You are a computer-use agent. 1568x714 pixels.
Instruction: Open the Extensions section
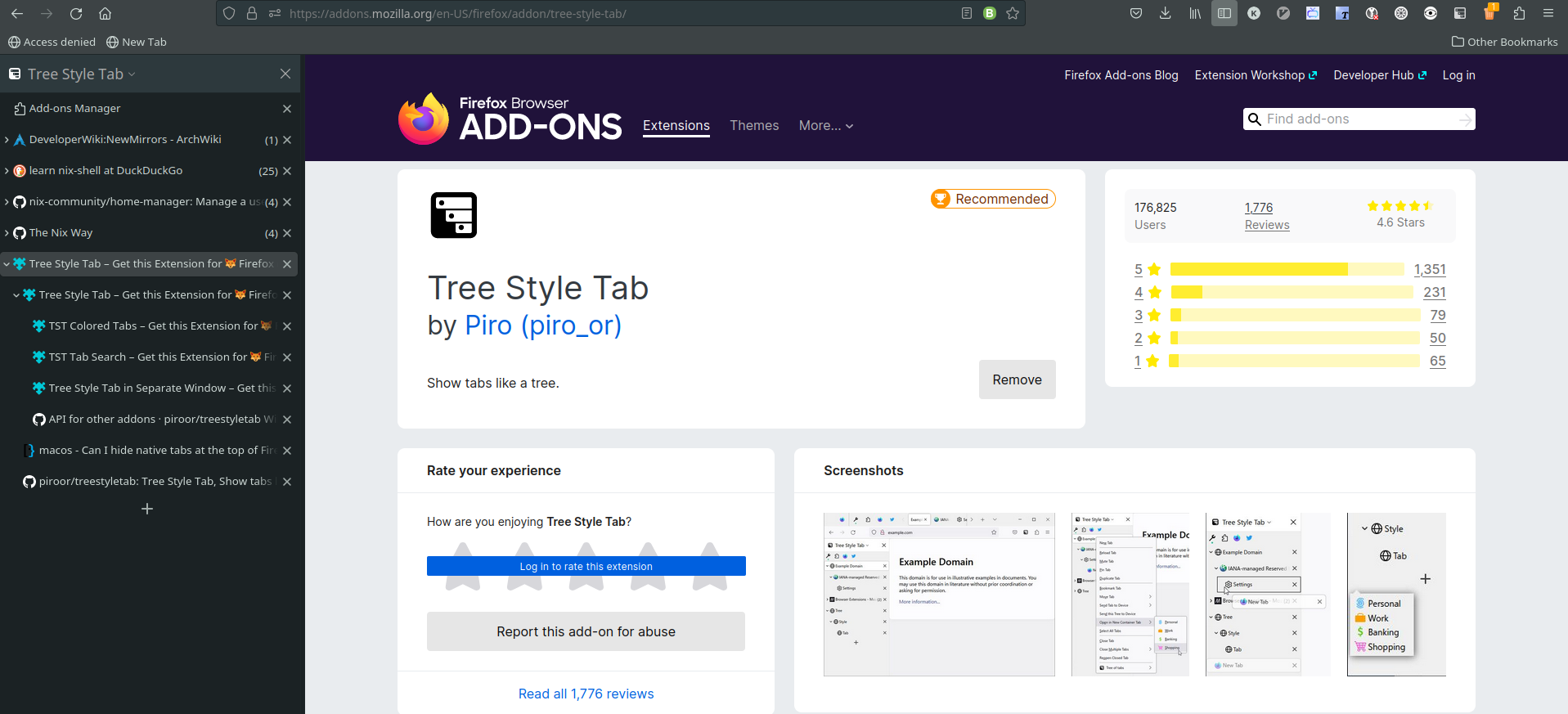pyautogui.click(x=676, y=126)
